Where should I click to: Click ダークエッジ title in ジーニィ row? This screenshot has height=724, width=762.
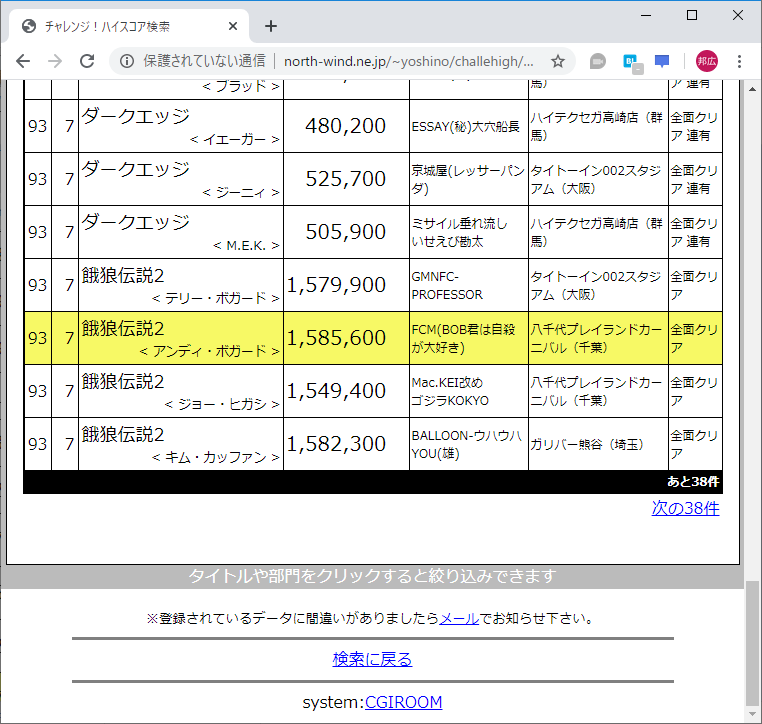tap(135, 170)
